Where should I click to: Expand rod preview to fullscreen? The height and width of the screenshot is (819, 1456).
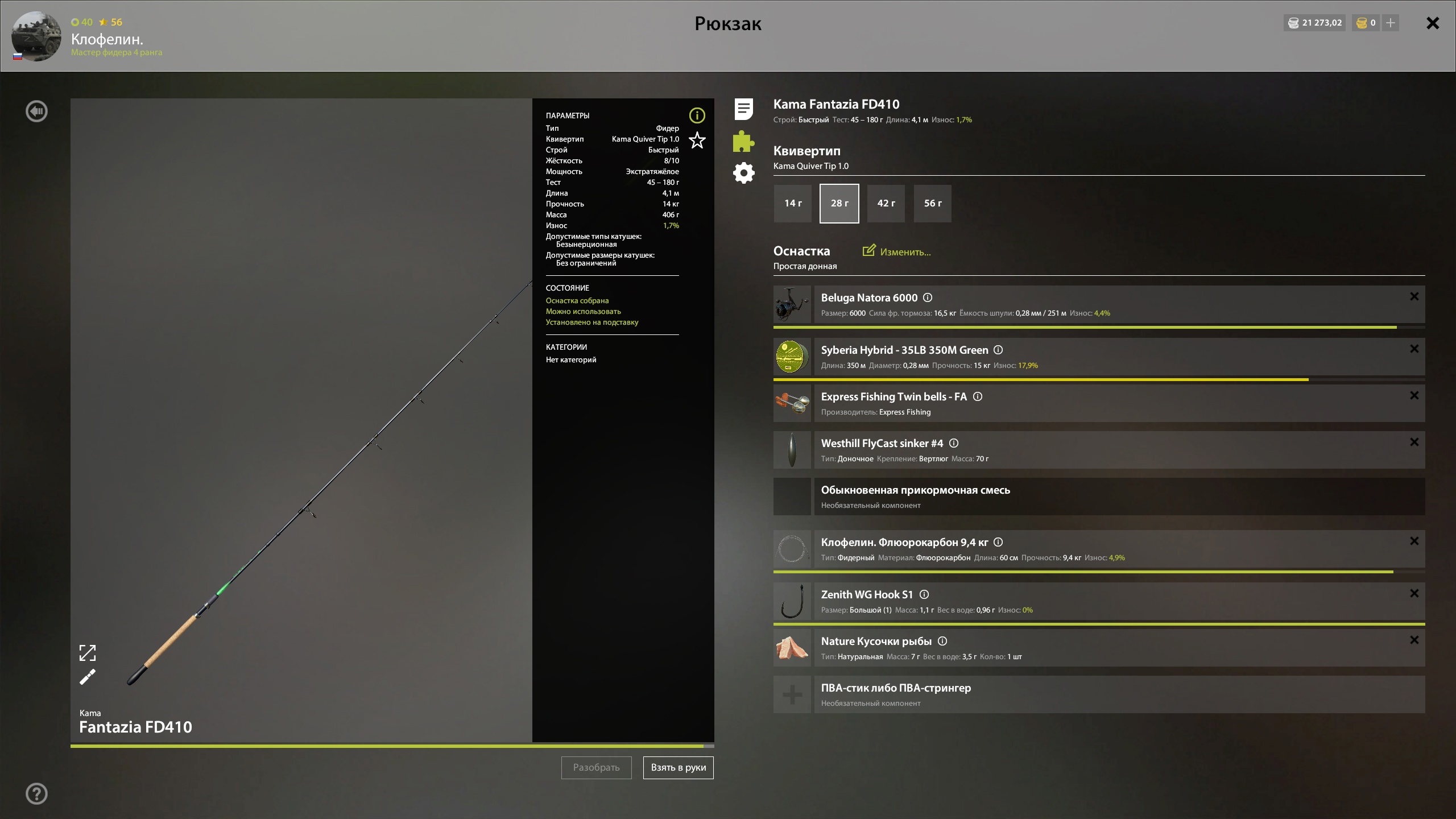point(88,653)
